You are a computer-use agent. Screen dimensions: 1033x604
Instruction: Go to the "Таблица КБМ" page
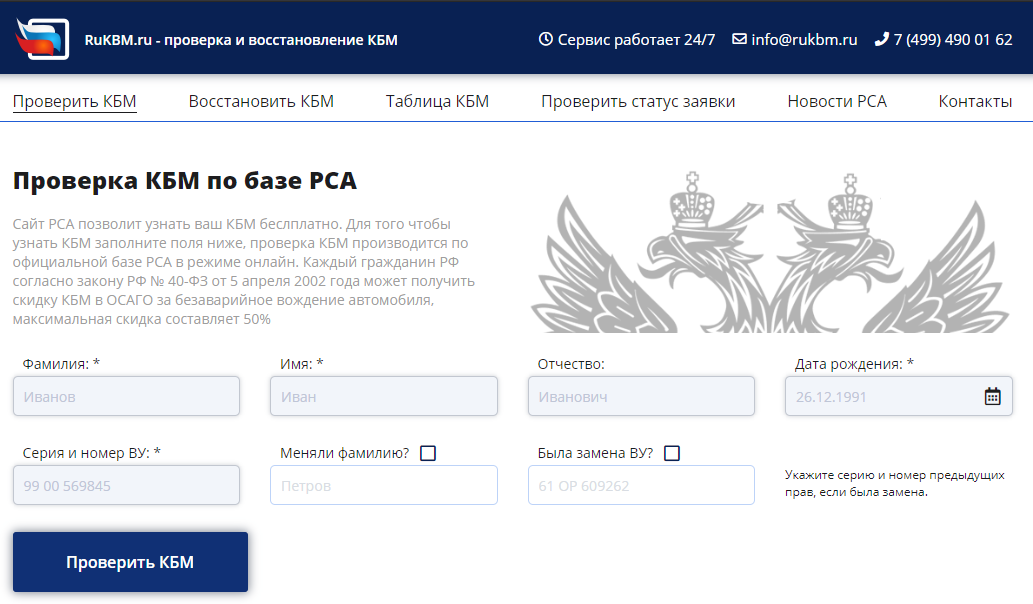437,101
